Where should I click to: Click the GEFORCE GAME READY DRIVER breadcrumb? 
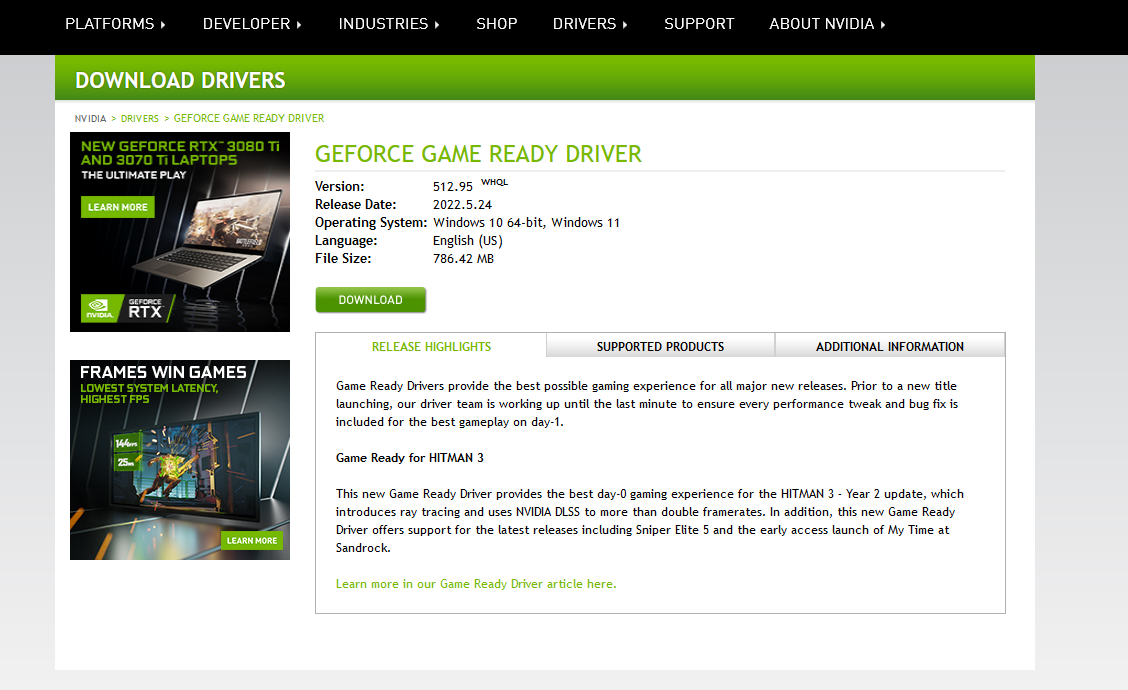[x=248, y=118]
